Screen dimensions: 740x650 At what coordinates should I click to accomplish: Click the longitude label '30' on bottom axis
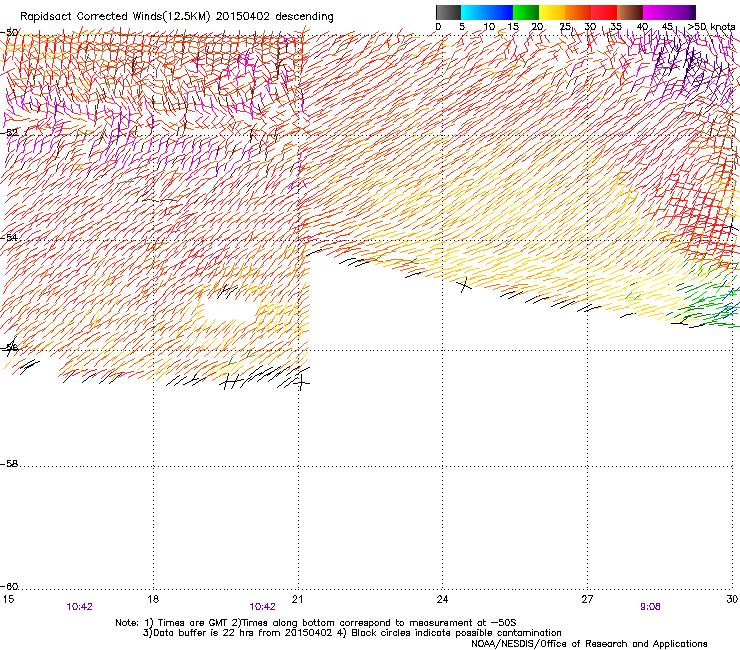point(732,599)
